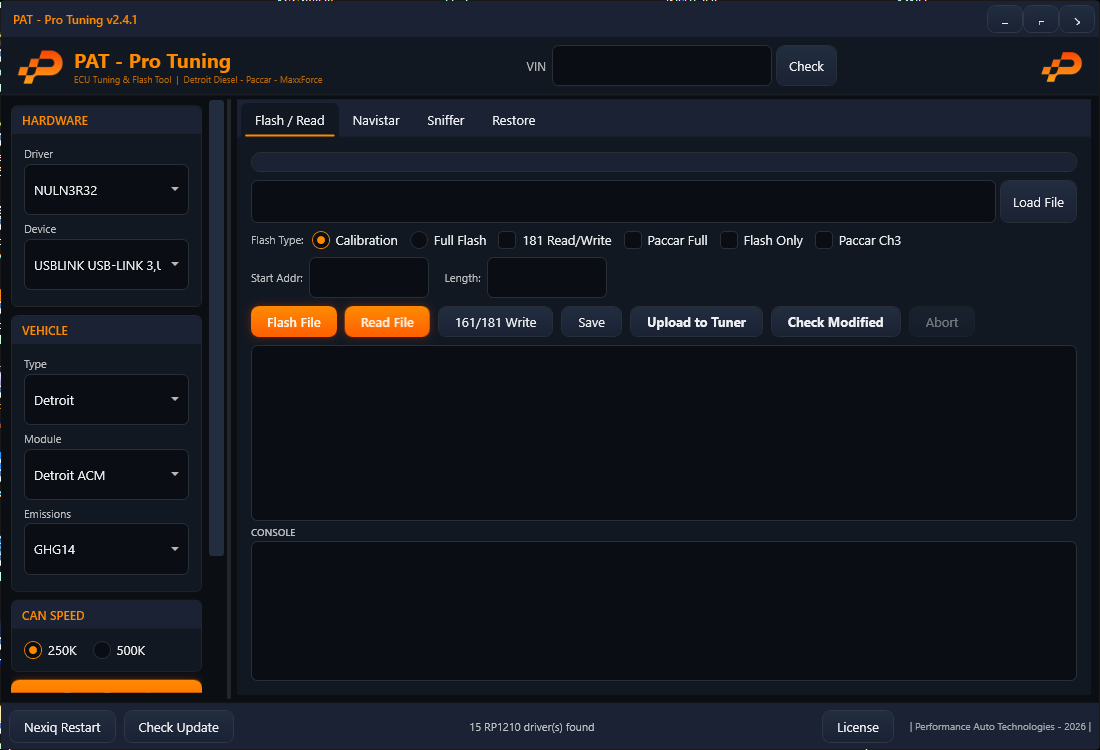Image resolution: width=1100 pixels, height=750 pixels.
Task: Click the large pane under Flash File
Action: pos(664,433)
